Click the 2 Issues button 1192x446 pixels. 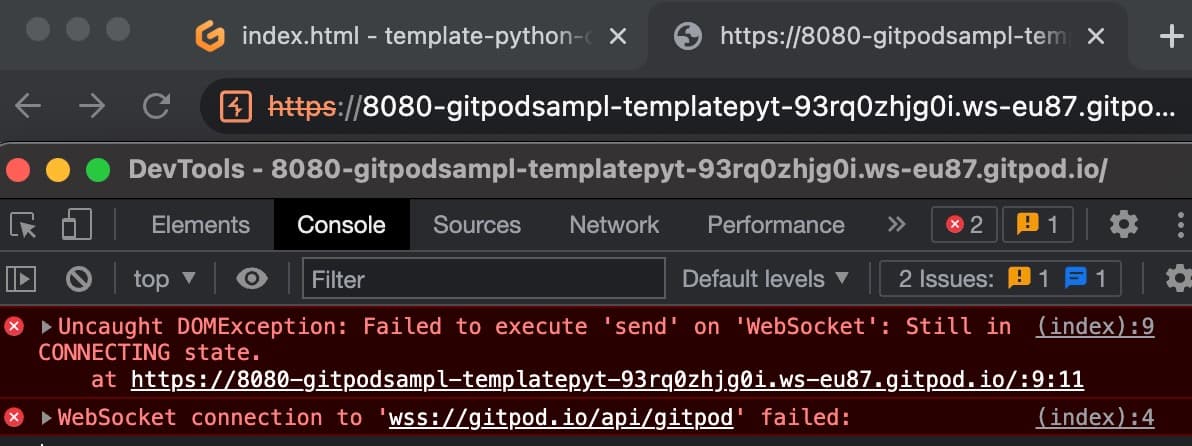[1000, 279]
